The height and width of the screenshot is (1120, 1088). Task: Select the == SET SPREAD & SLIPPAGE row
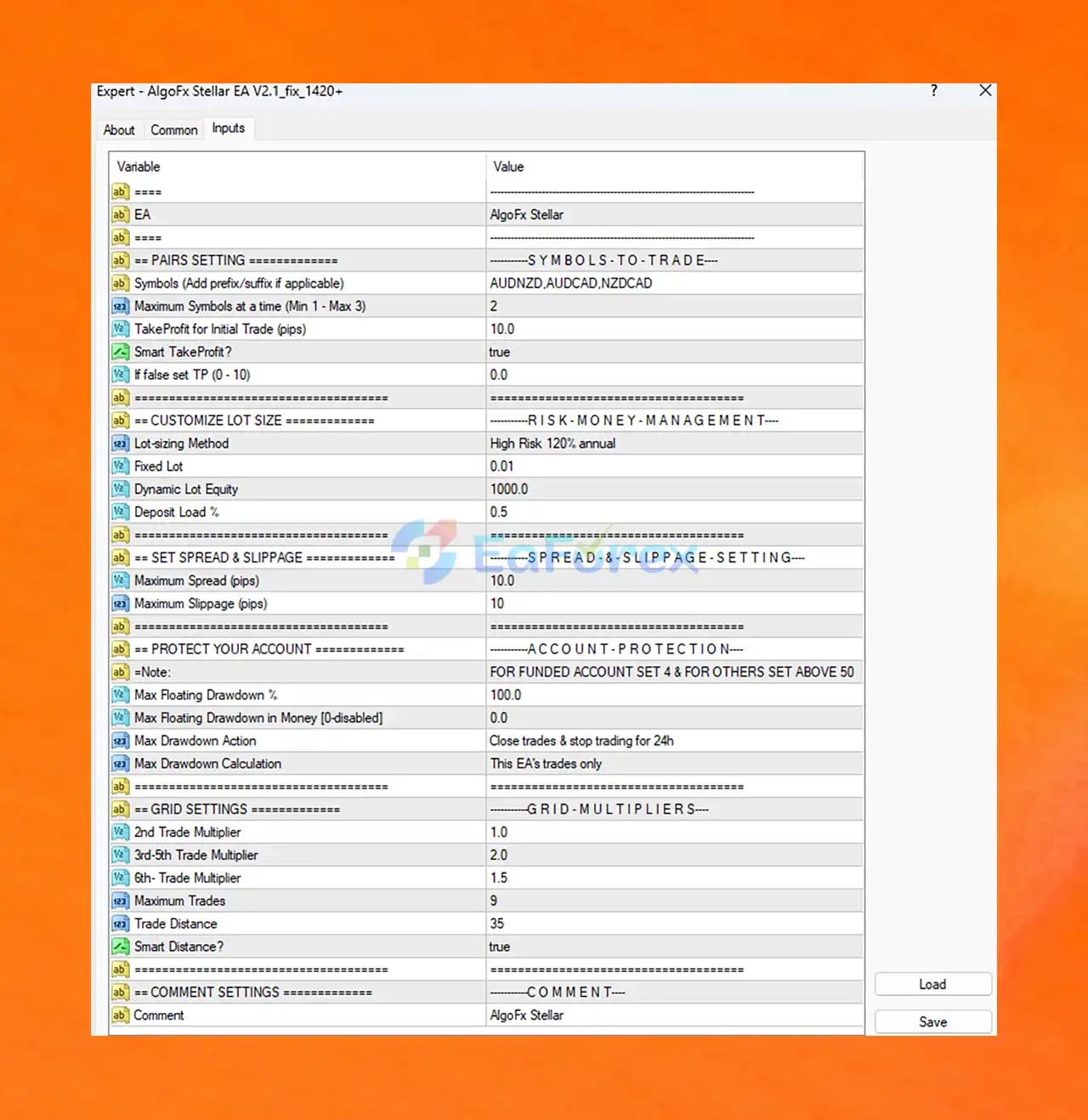point(486,558)
